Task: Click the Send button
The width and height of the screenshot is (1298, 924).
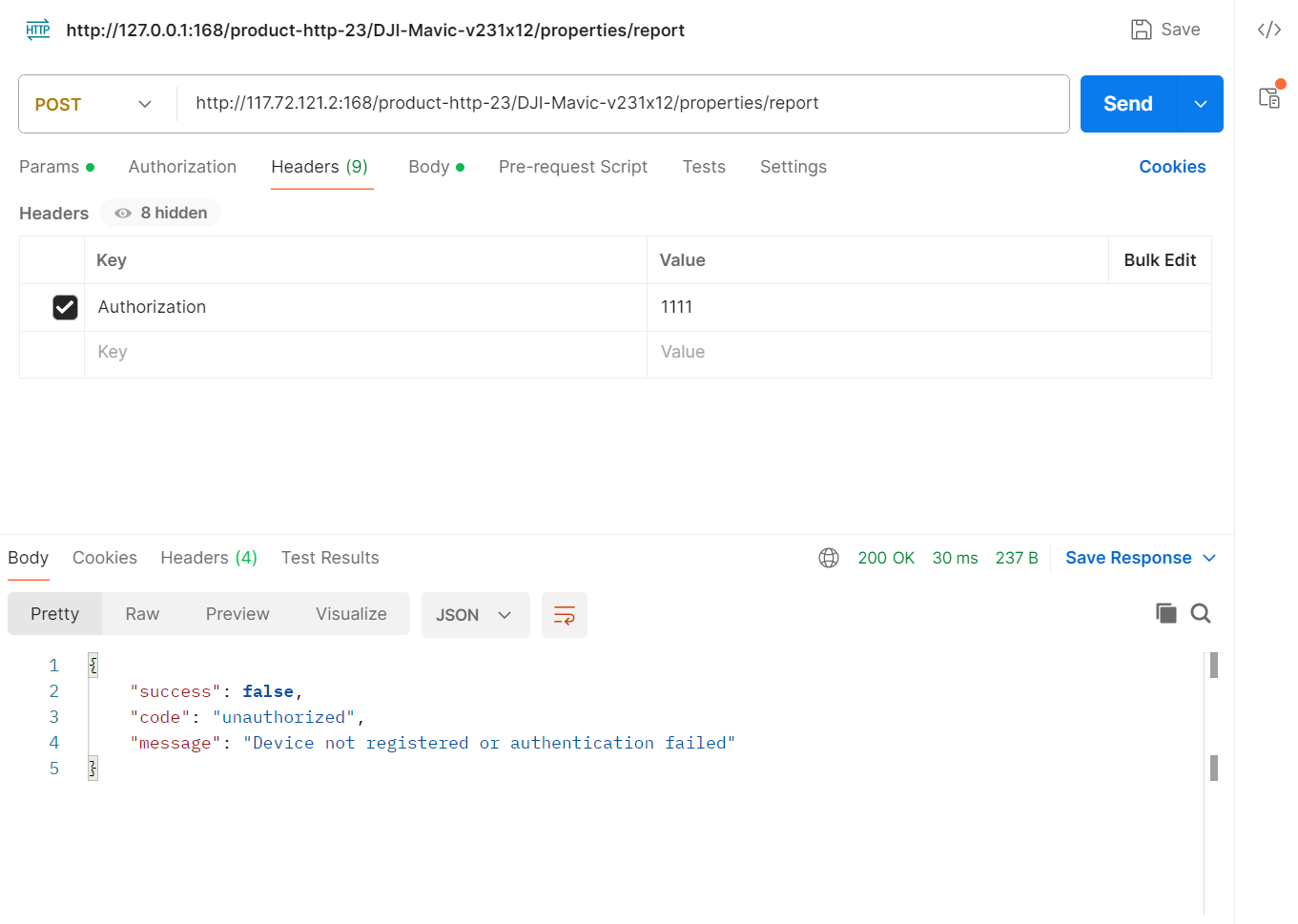Action: pos(1127,104)
